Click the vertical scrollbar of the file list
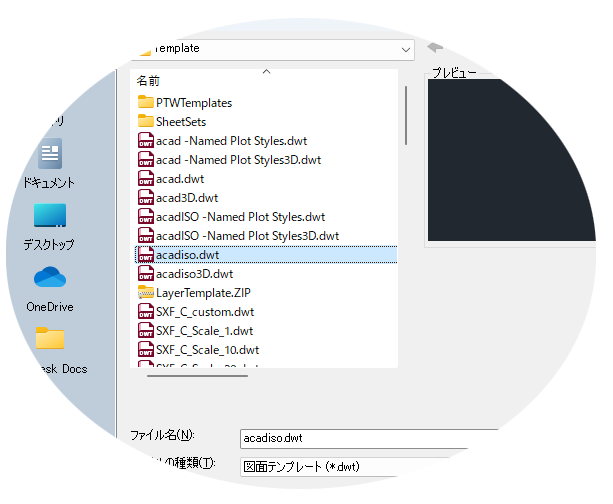The width and height of the screenshot is (613, 504). pos(406,115)
